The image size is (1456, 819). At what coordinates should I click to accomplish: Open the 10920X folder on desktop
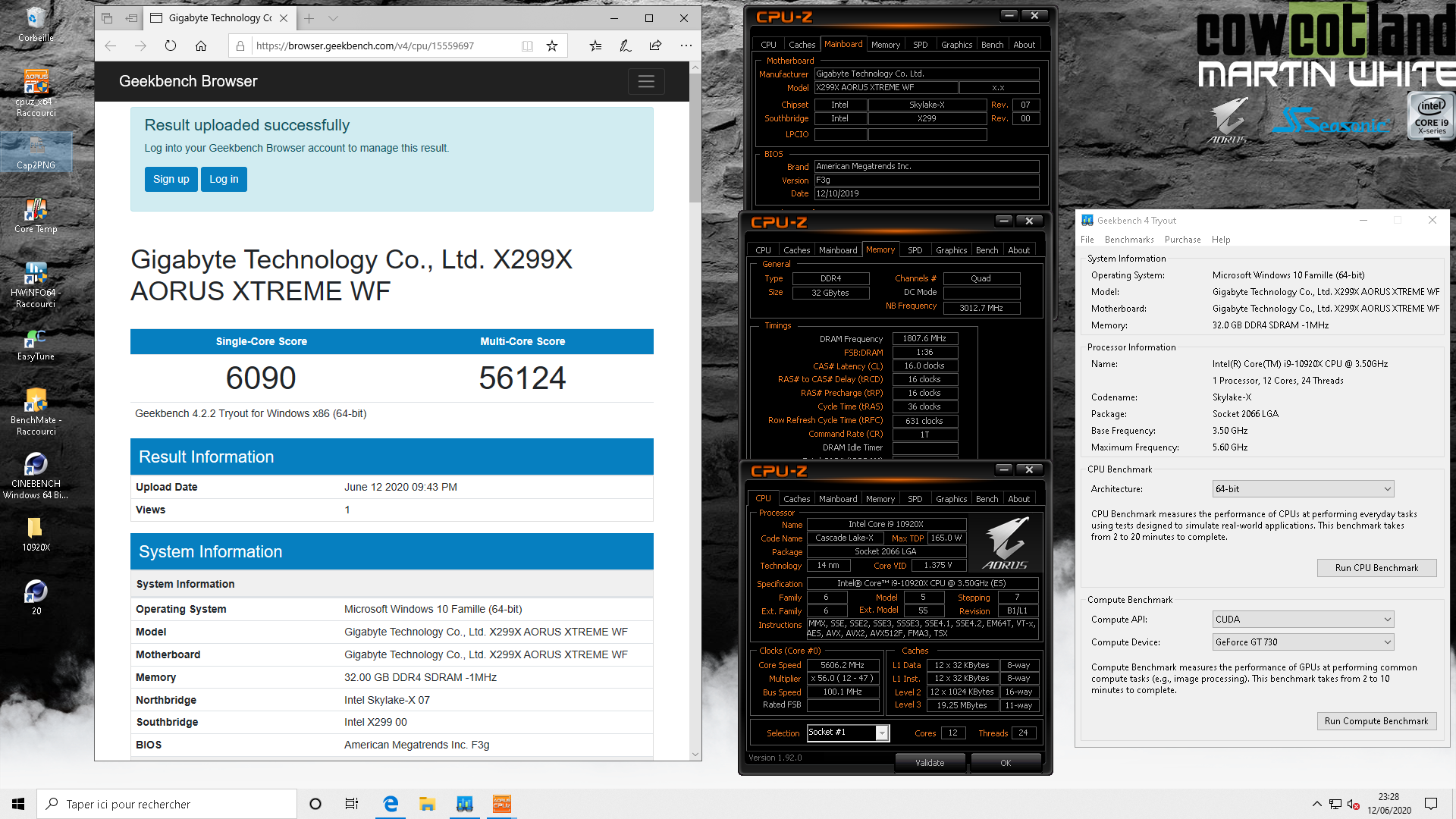click(36, 534)
